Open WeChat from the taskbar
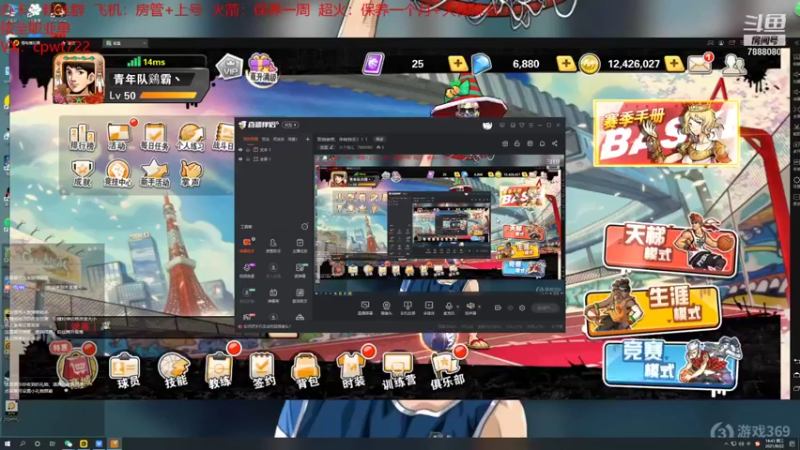800x450 pixels. click(x=68, y=444)
